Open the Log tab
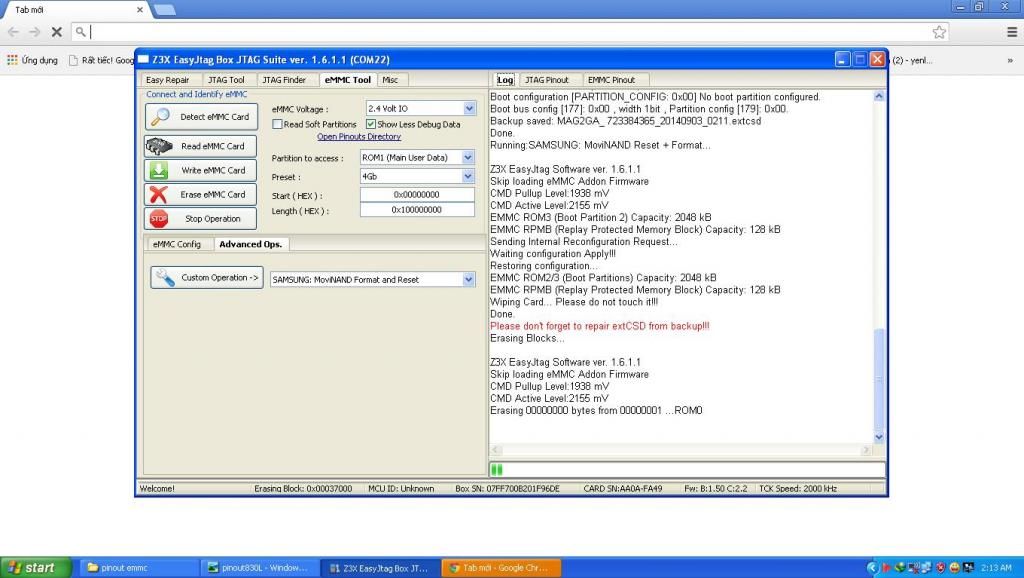This screenshot has width=1024, height=578. click(x=505, y=80)
